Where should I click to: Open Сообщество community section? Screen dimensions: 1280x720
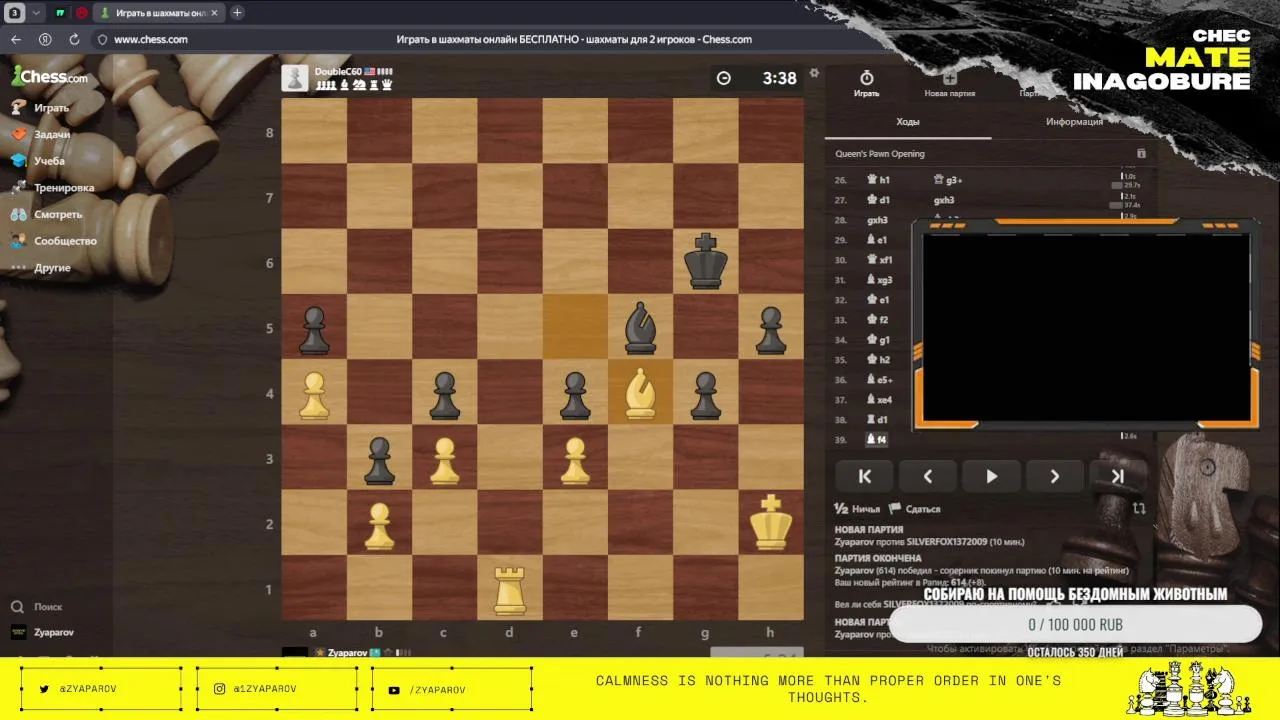pos(53,241)
